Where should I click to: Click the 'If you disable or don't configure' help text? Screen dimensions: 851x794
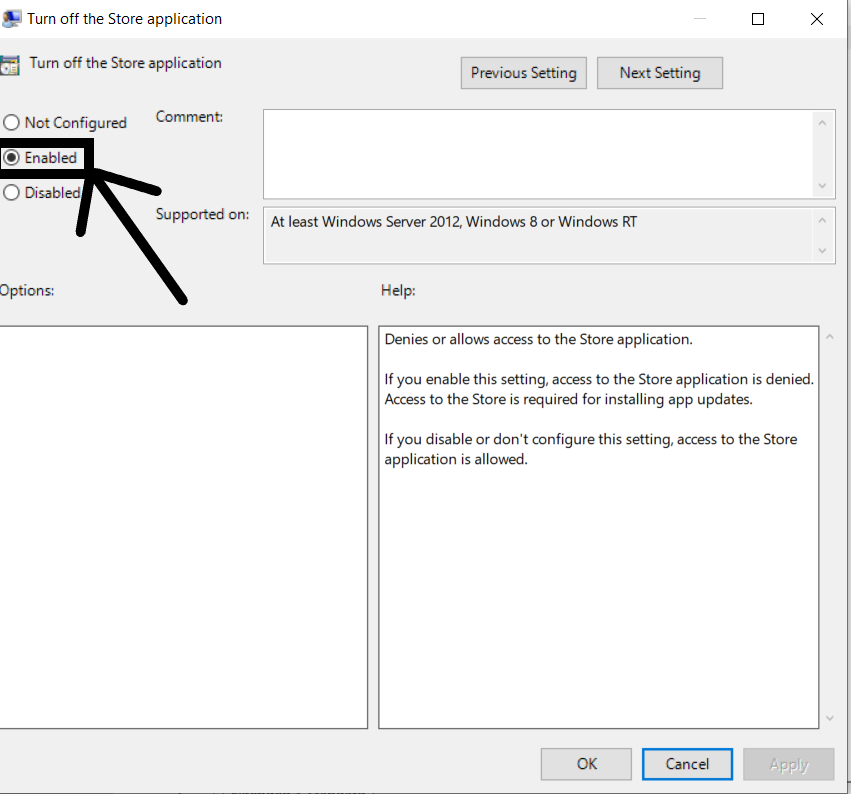[590, 449]
